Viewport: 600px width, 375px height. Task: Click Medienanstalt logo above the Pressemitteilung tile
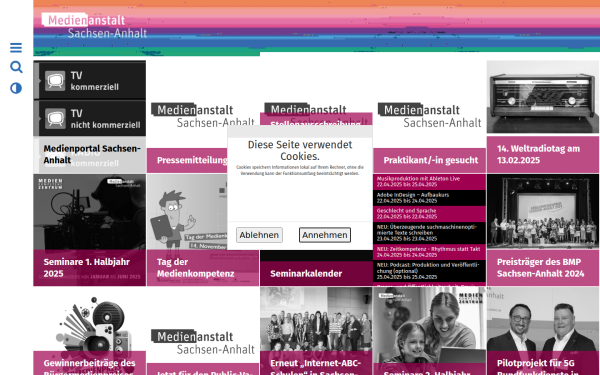203,115
